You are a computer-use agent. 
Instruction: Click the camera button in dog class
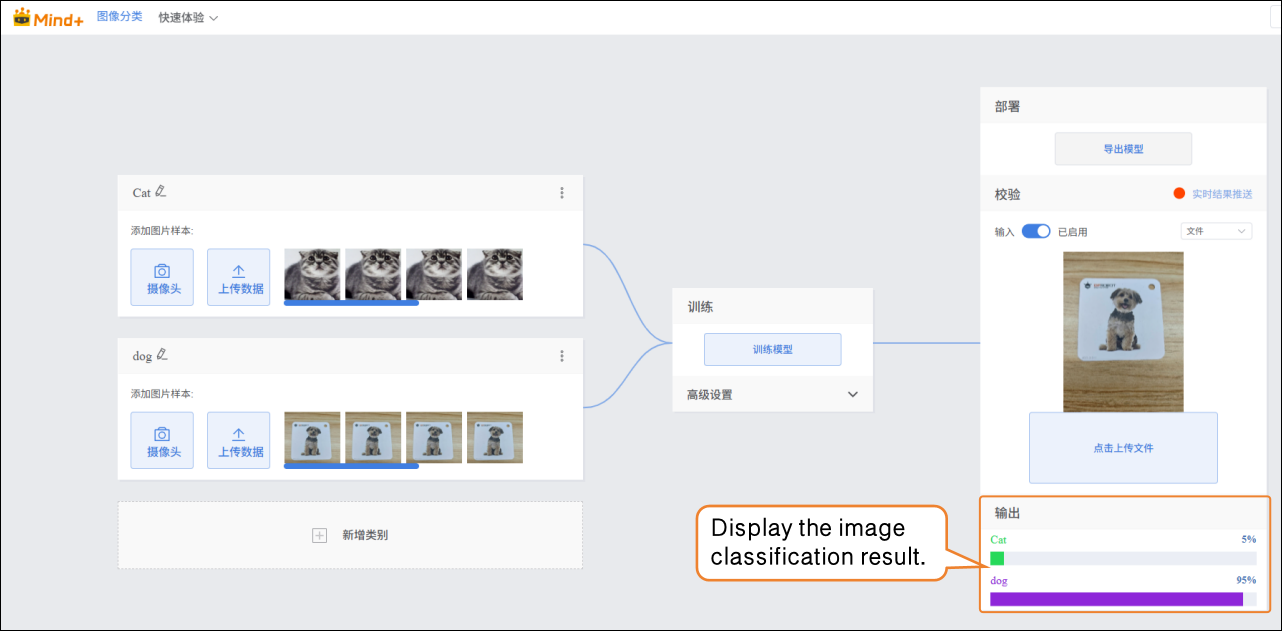[162, 441]
